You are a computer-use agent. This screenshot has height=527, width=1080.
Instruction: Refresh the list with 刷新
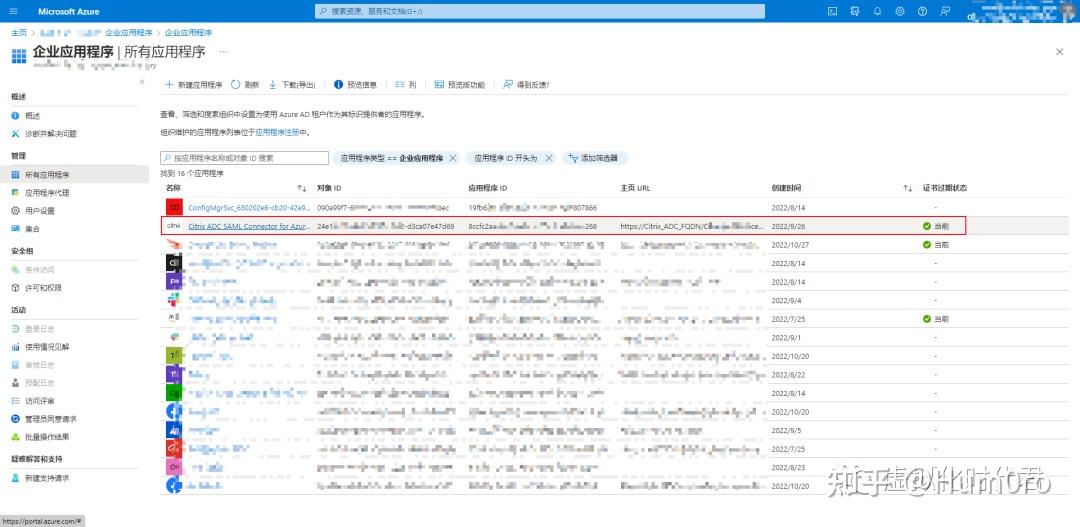[245, 85]
